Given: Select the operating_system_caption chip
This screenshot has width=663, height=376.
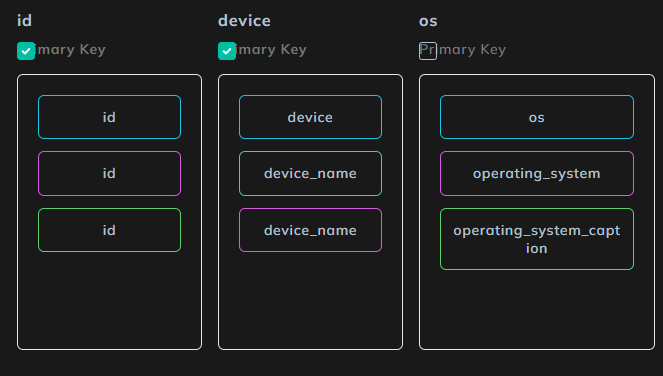Looking at the screenshot, I should [x=537, y=239].
